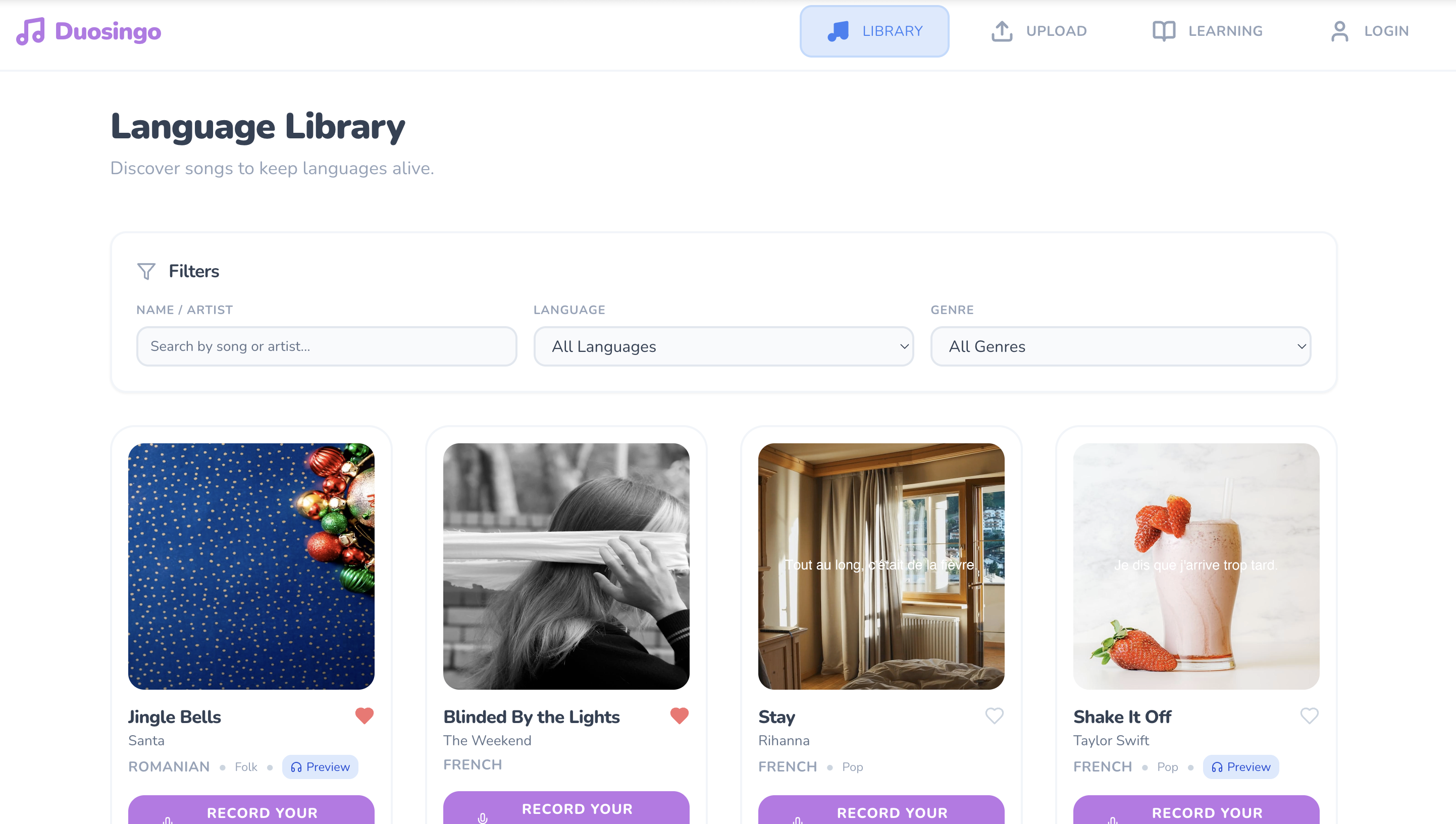Click headphones Preview badge on Shake It Off
The image size is (1456, 824).
pyautogui.click(x=1241, y=767)
